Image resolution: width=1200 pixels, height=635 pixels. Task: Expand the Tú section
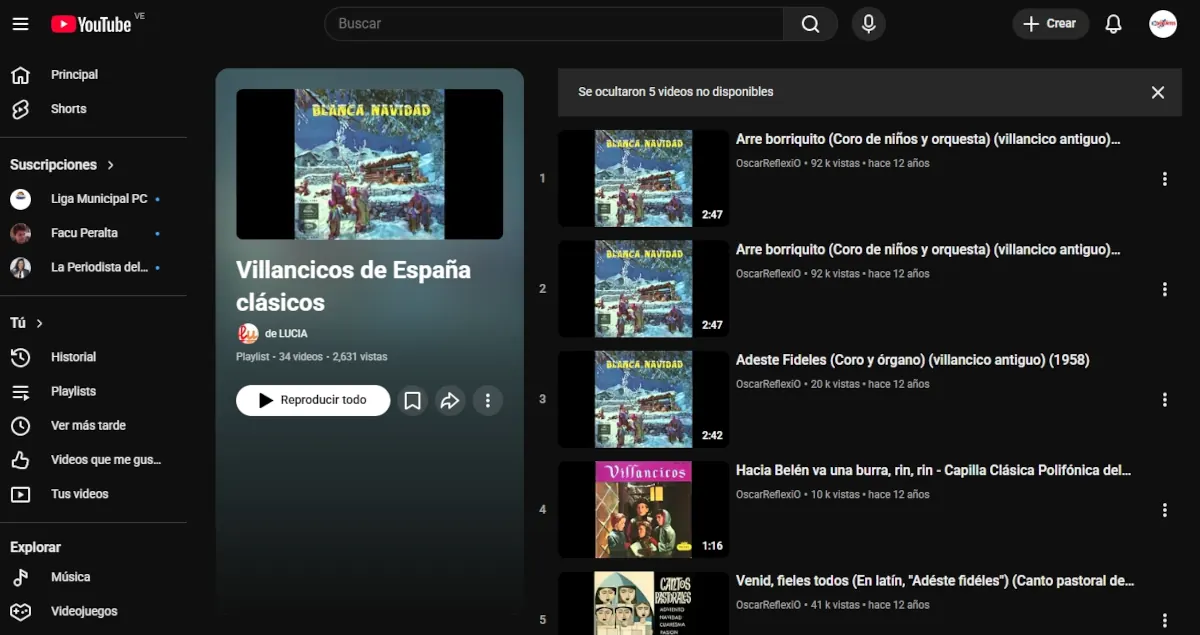click(27, 323)
